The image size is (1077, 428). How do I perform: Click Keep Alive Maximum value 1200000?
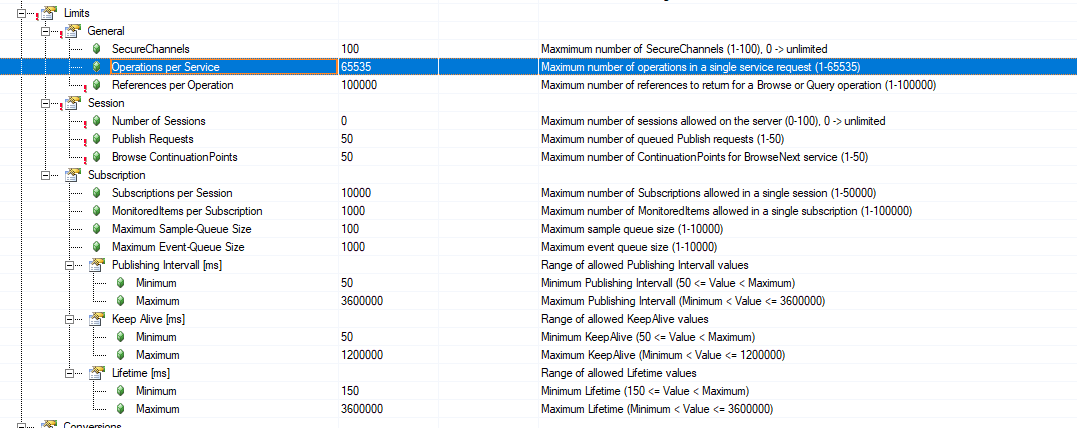(x=361, y=354)
